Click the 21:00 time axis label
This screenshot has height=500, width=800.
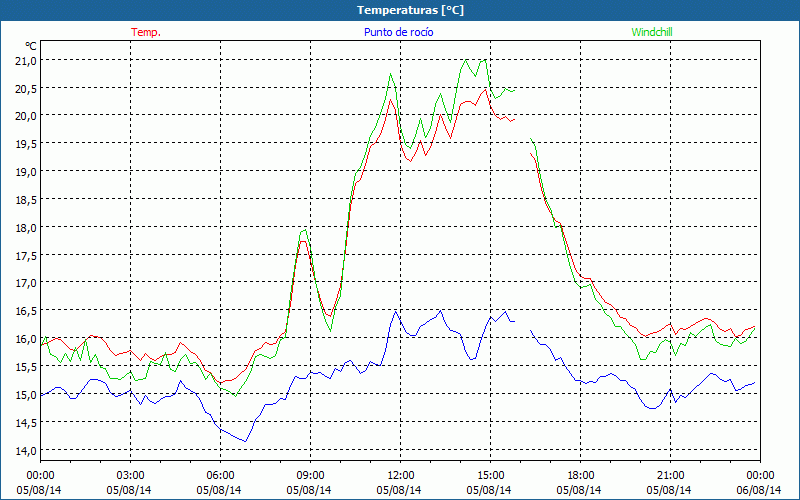click(x=670, y=475)
